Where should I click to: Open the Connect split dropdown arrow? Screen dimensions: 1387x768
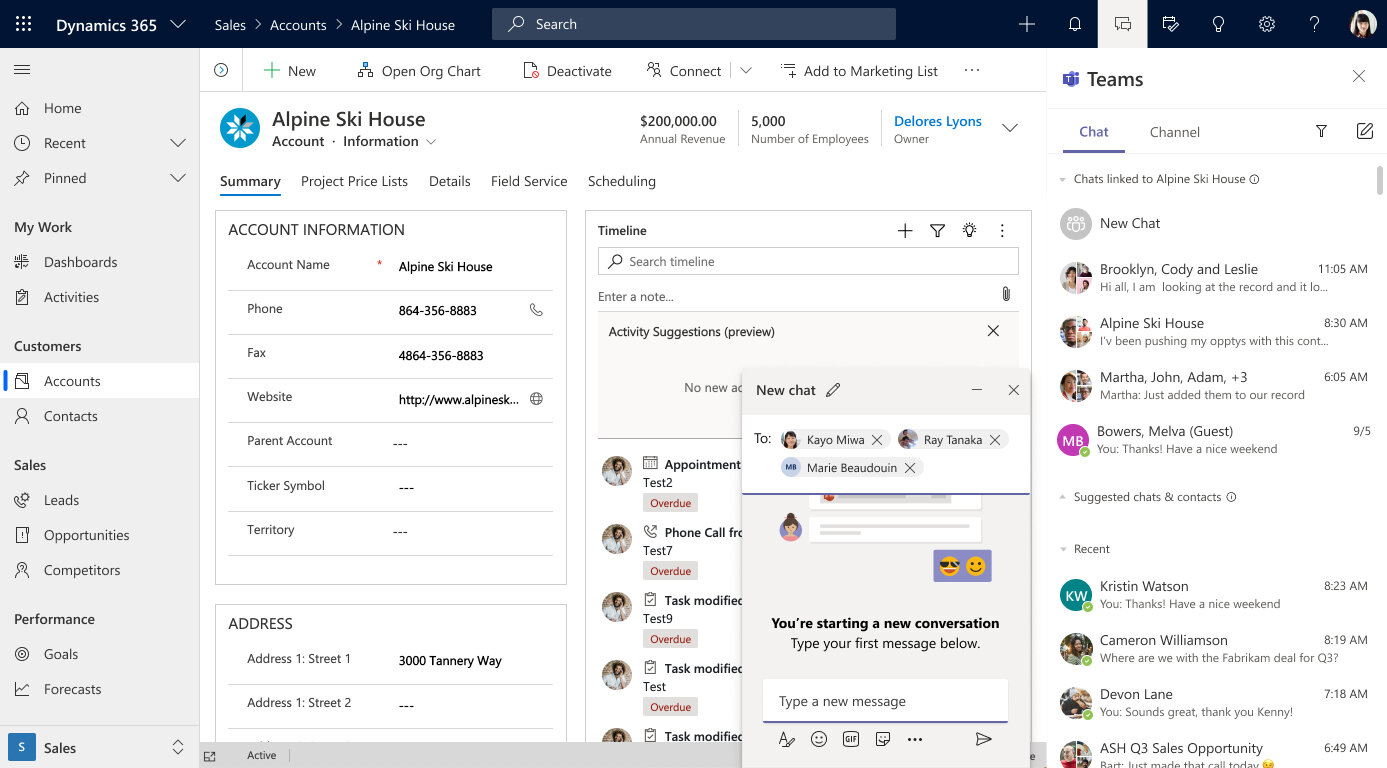coord(745,71)
